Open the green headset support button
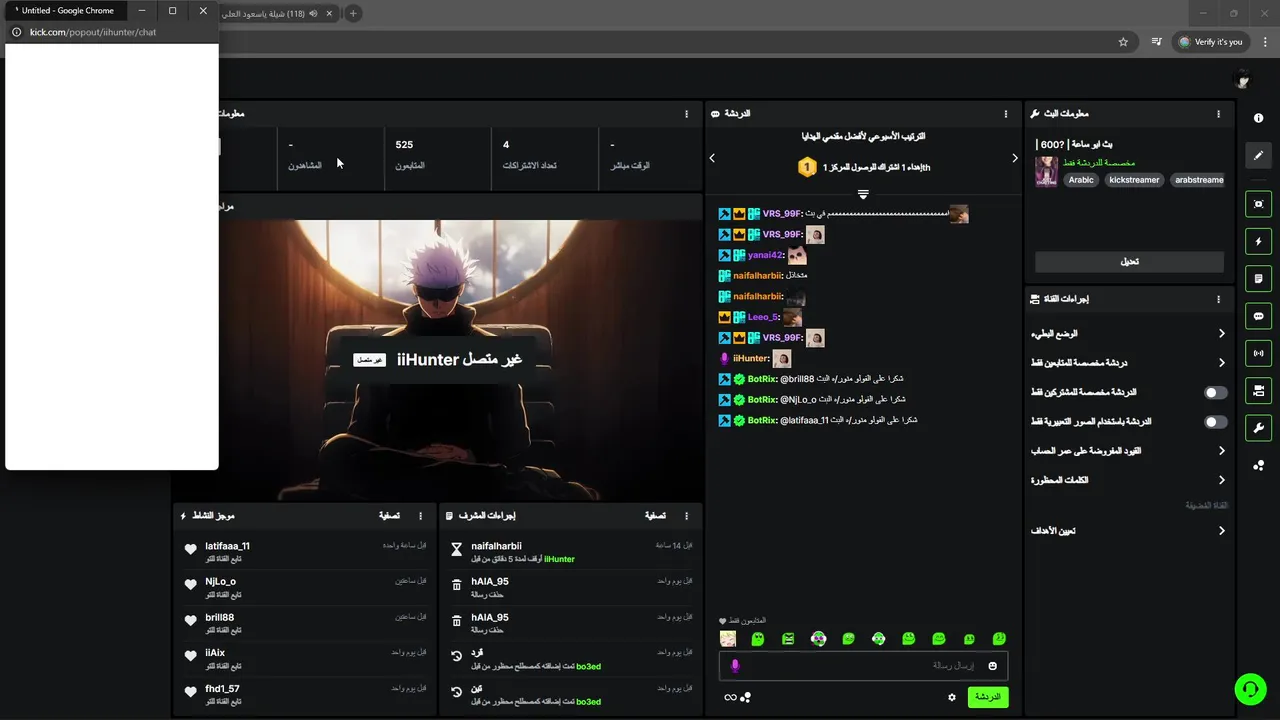 coord(1249,688)
